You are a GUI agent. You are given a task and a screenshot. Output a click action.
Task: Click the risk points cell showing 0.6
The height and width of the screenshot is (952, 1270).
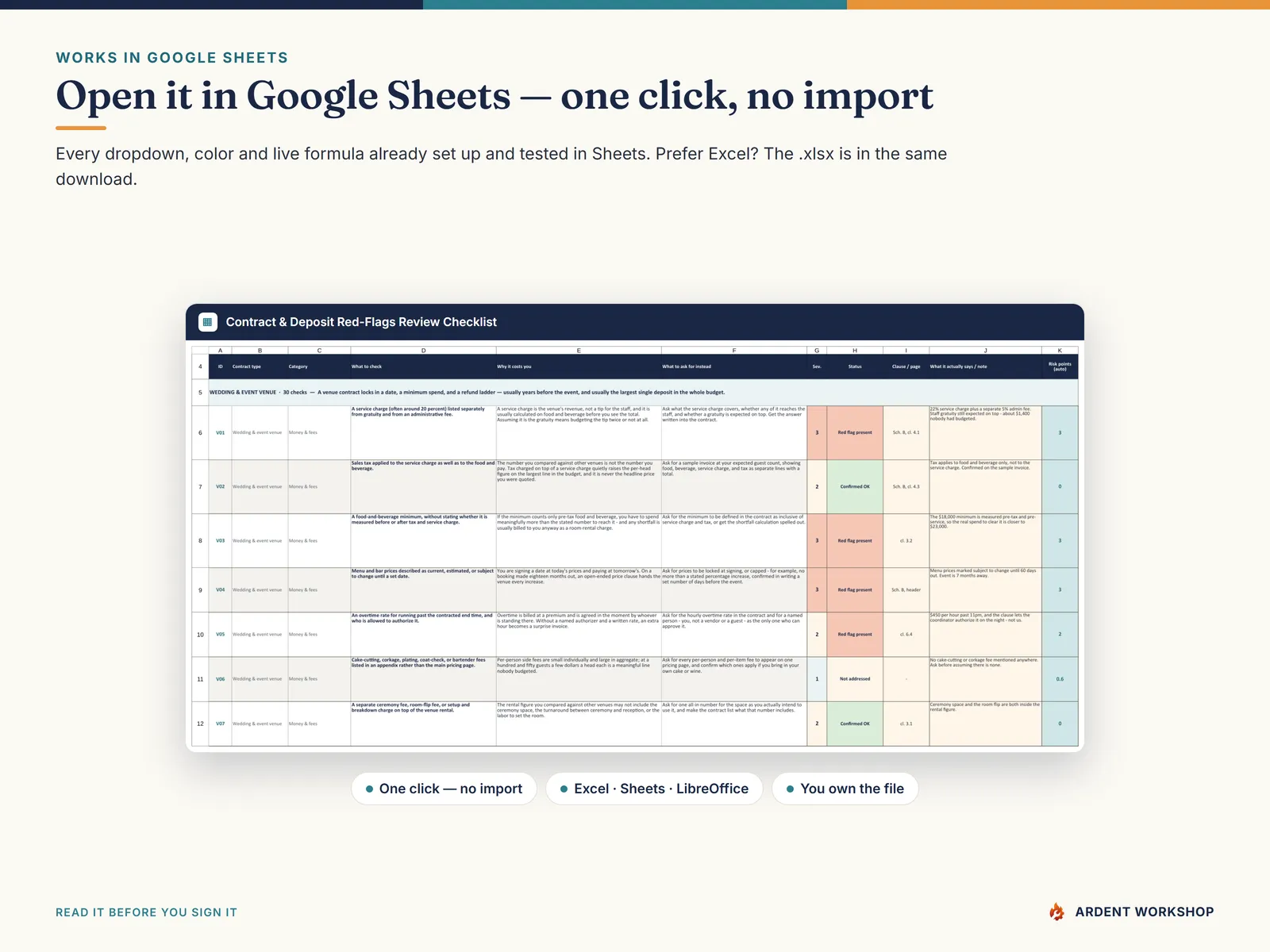pos(1060,679)
